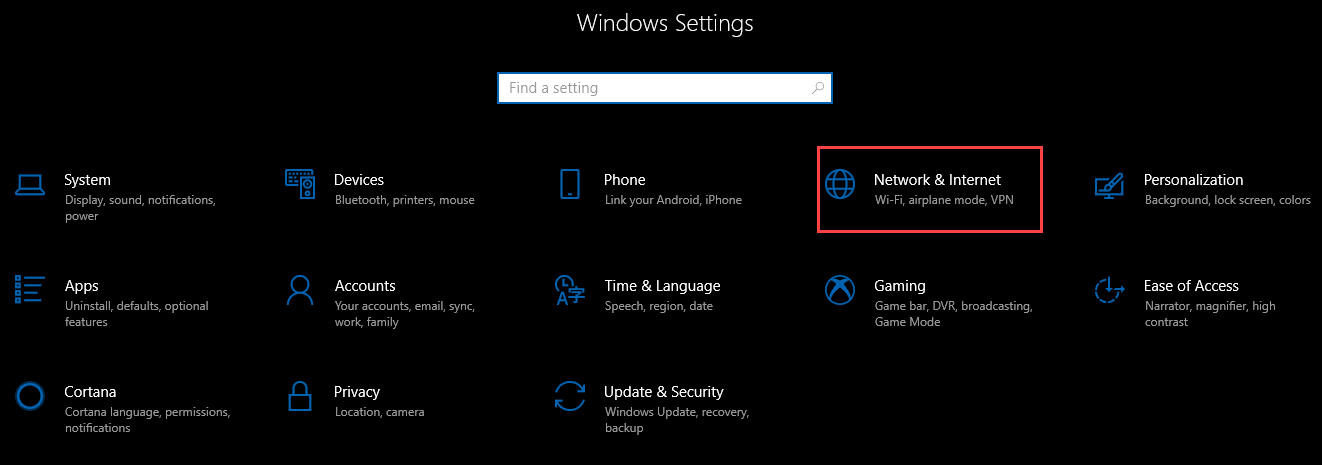Select the Time & Language icon

(x=570, y=290)
